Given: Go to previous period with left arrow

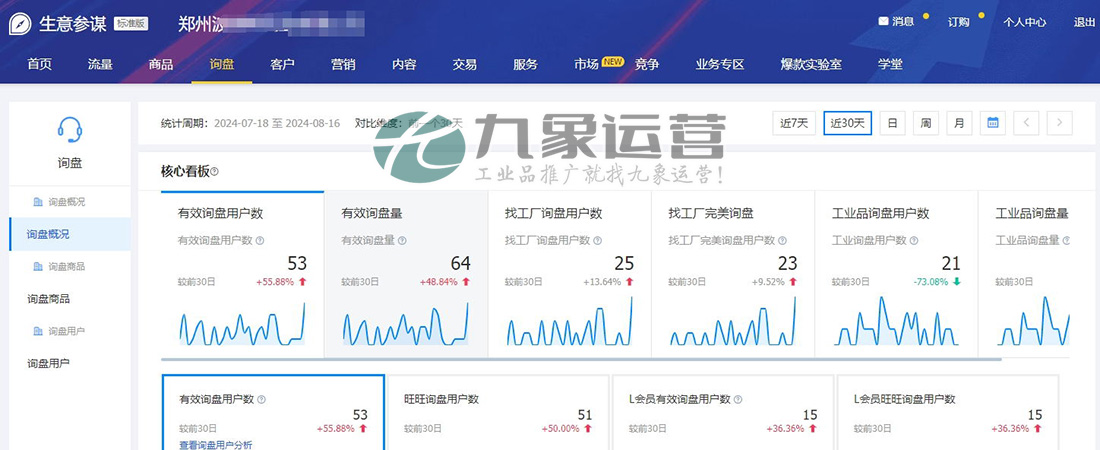Looking at the screenshot, I should (1026, 123).
